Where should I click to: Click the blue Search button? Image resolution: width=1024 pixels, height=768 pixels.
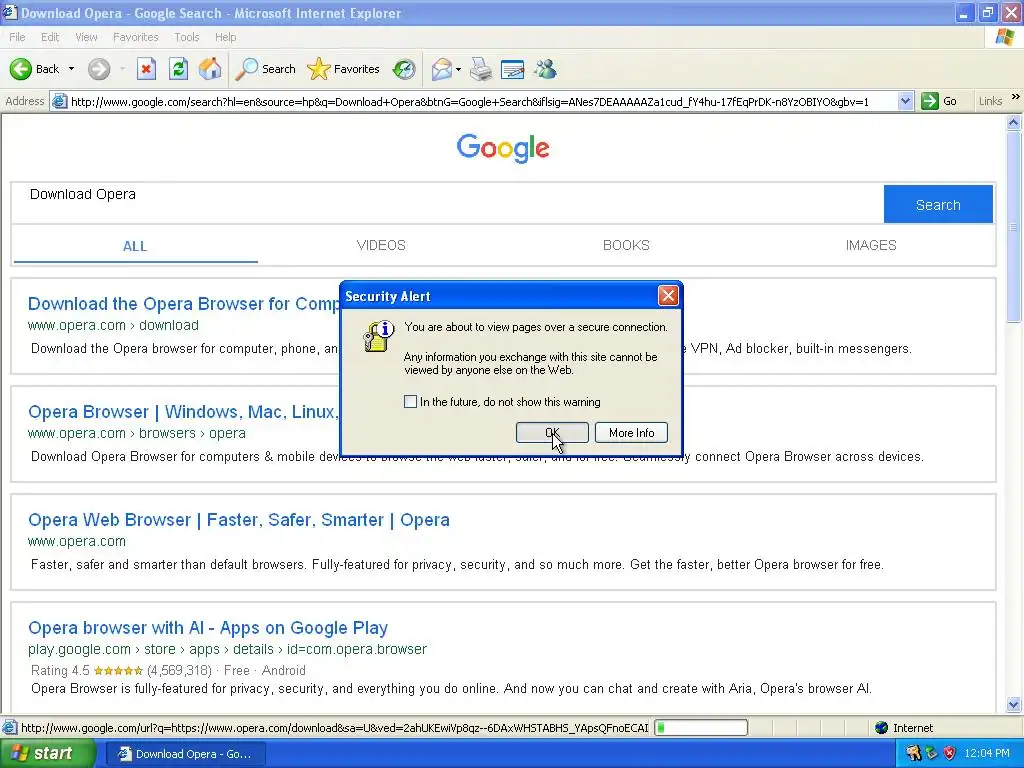[938, 204]
